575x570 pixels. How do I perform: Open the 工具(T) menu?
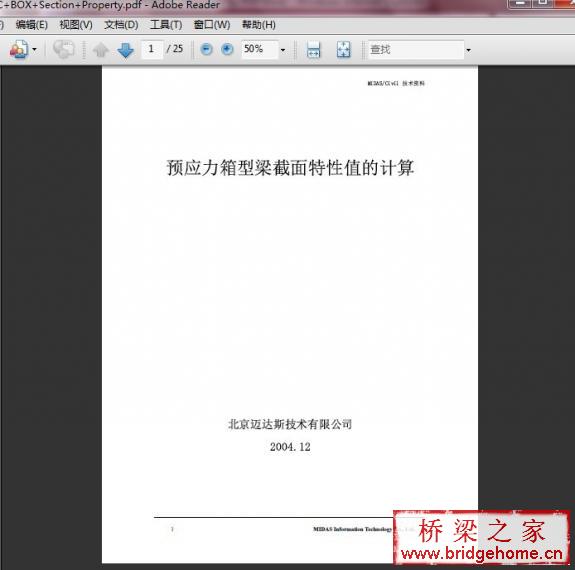point(166,25)
